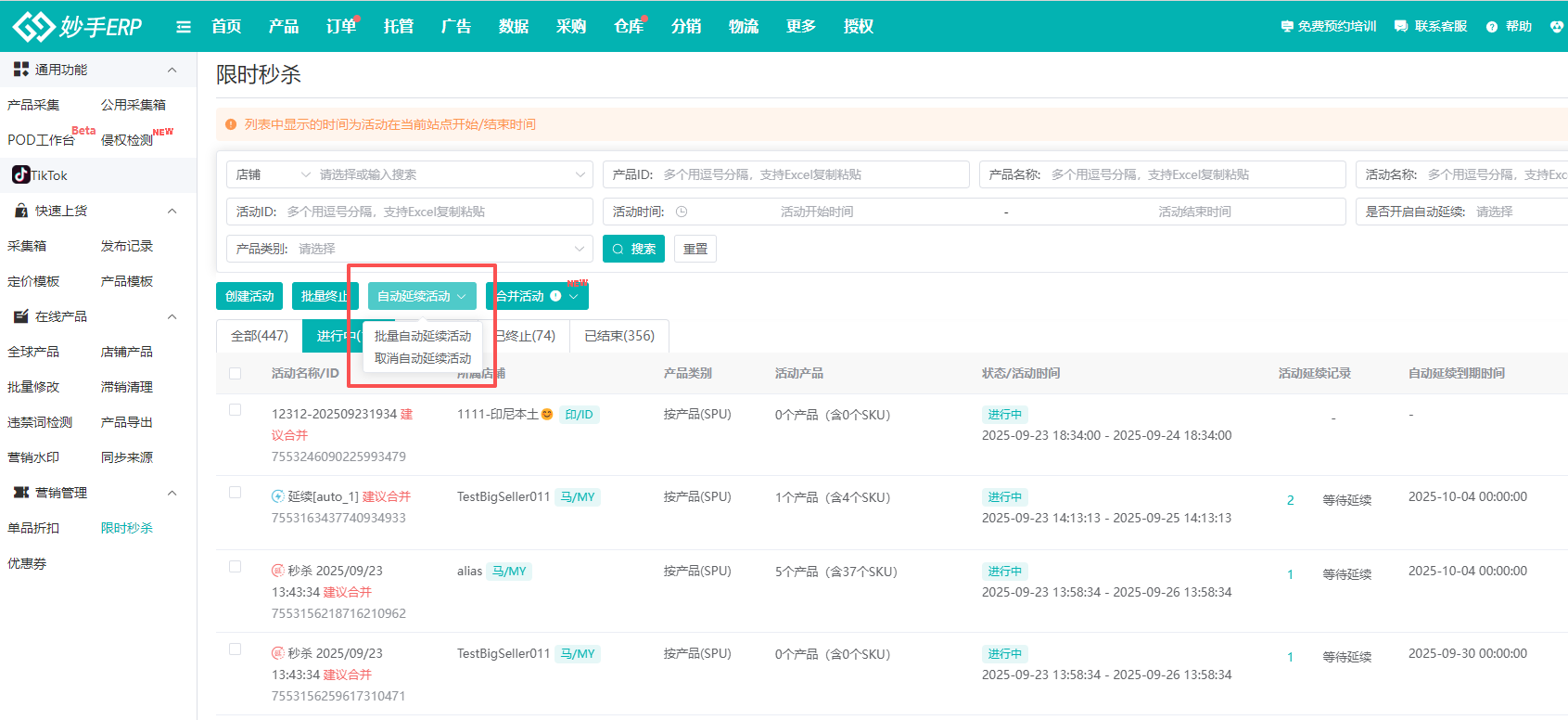Click the 妙手ERP logo
The width and height of the screenshot is (1568, 720).
coord(78,26)
